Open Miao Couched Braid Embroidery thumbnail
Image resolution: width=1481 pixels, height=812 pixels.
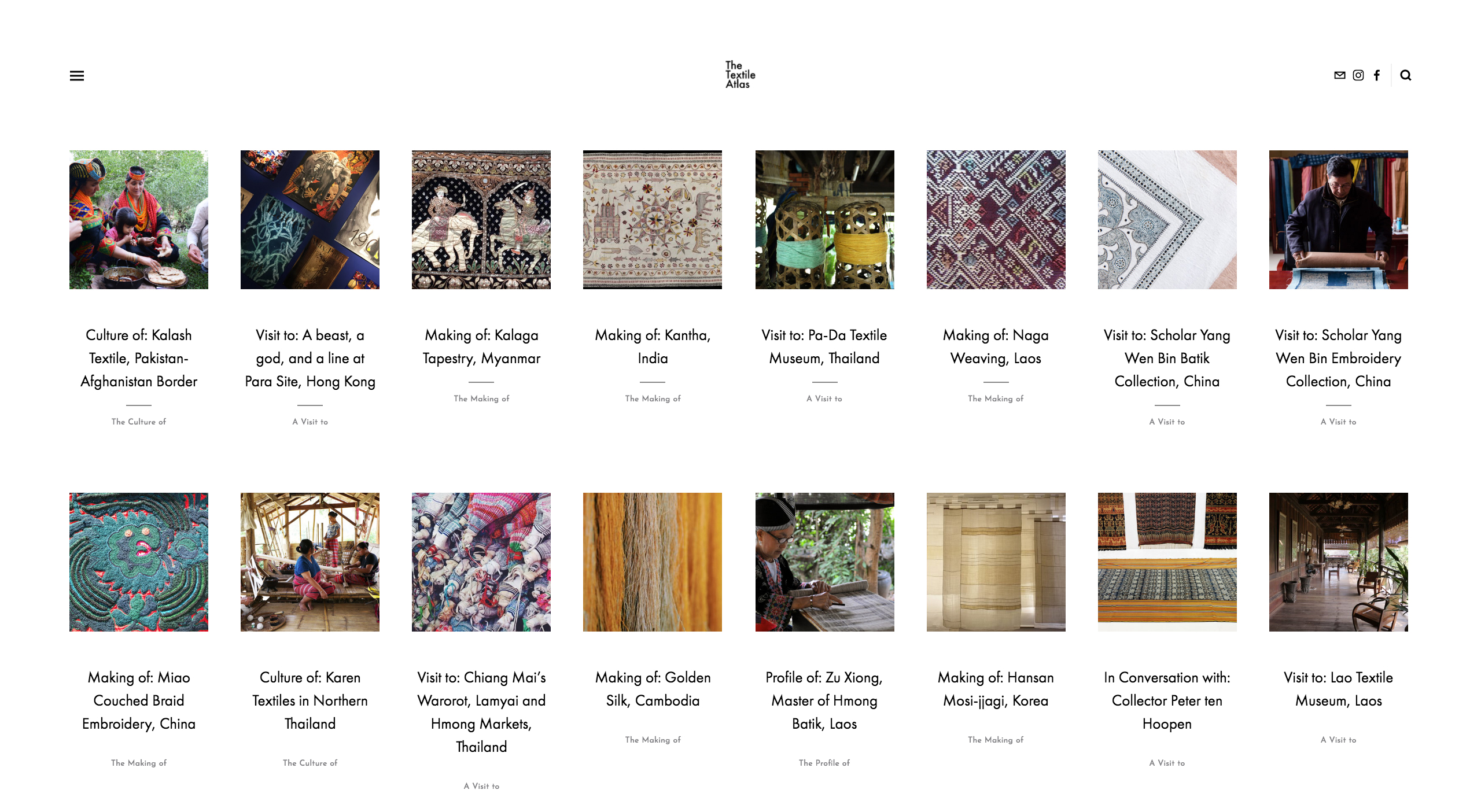pos(139,562)
